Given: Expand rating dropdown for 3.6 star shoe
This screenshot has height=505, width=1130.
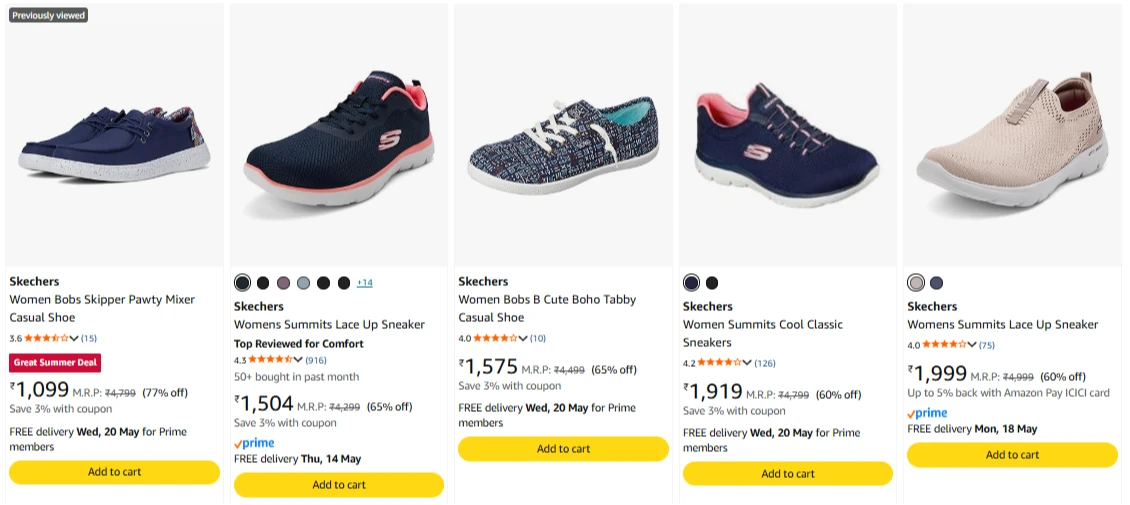Looking at the screenshot, I should coord(74,338).
